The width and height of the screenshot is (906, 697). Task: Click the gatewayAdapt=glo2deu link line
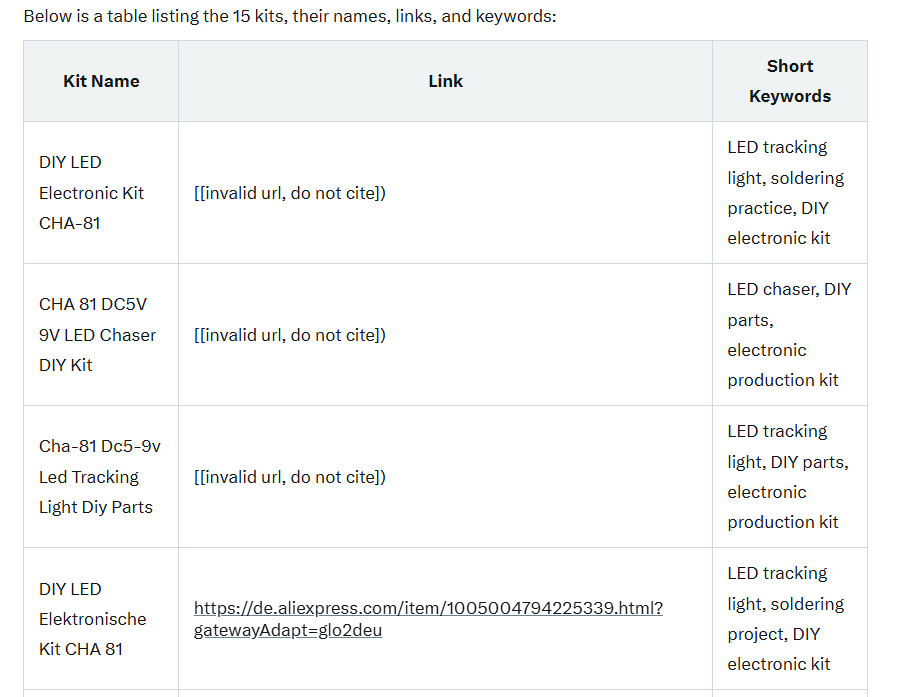(288, 630)
